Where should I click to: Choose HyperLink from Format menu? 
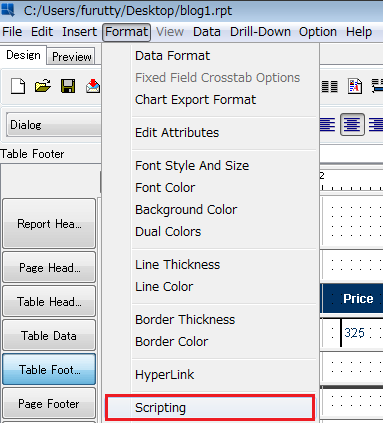165,375
